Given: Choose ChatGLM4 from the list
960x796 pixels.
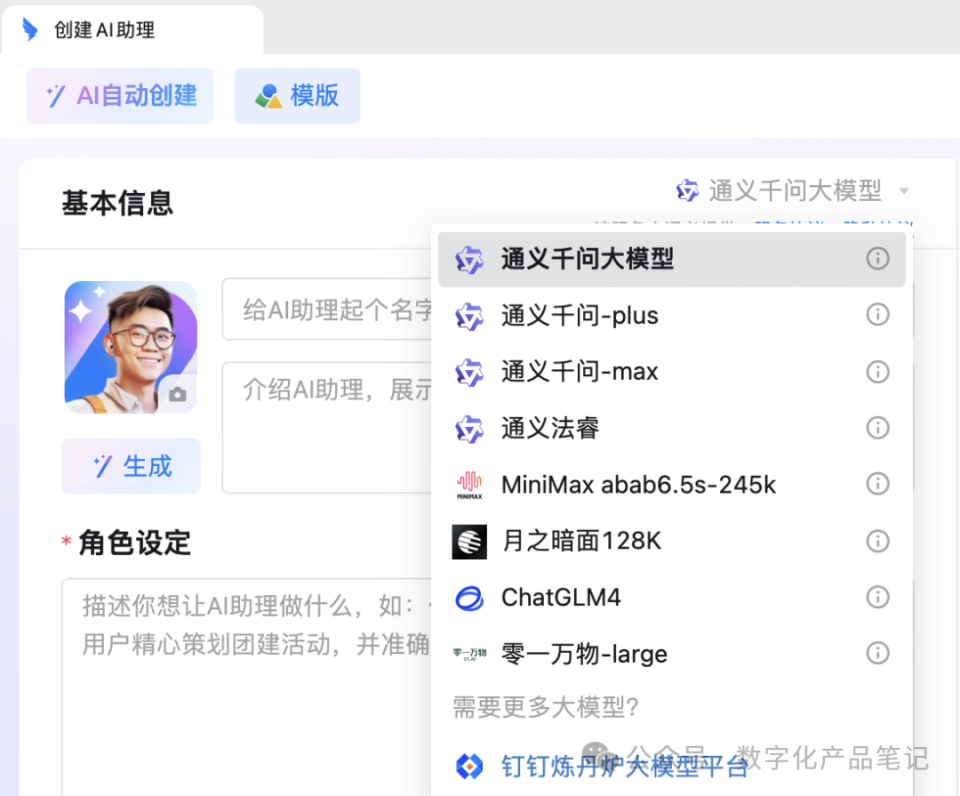Looking at the screenshot, I should tap(672, 598).
